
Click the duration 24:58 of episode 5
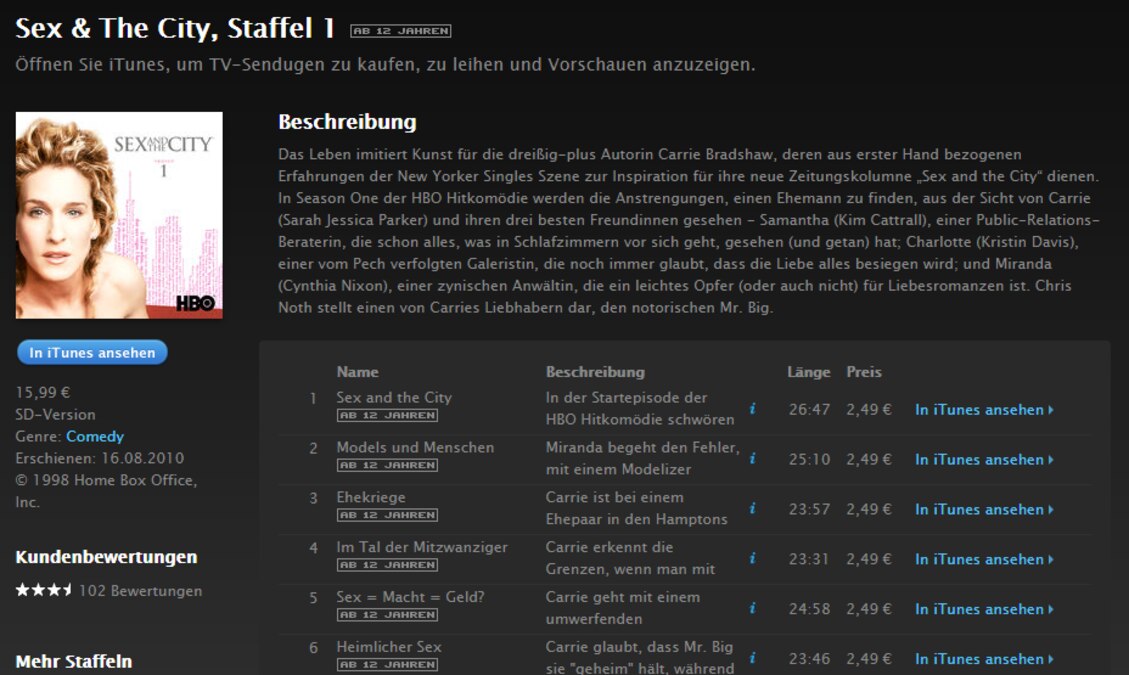(809, 609)
